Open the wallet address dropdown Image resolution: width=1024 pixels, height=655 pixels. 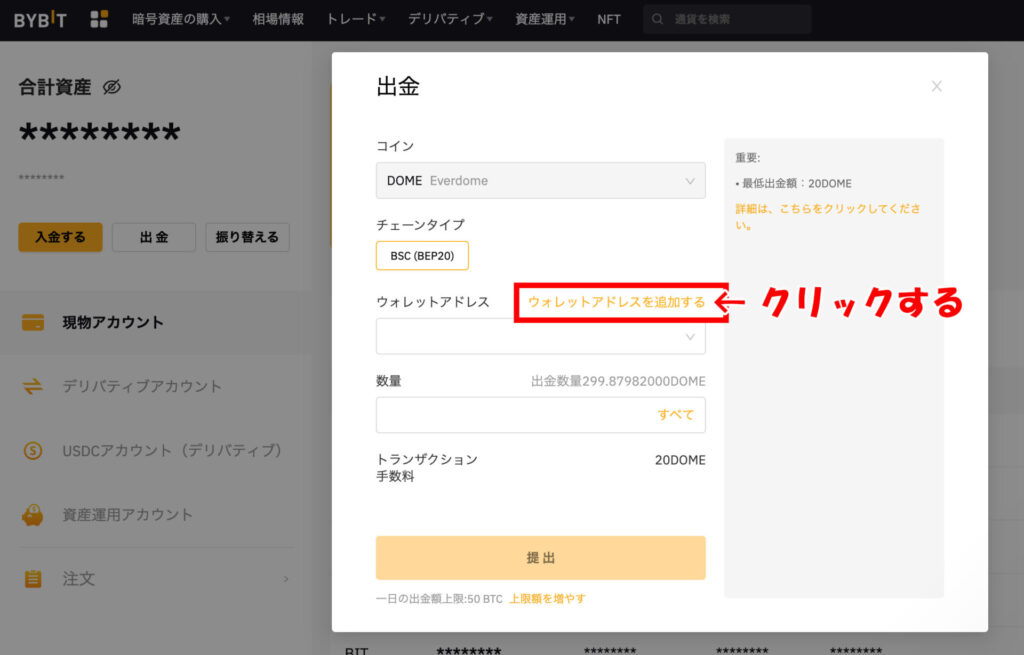(x=541, y=337)
